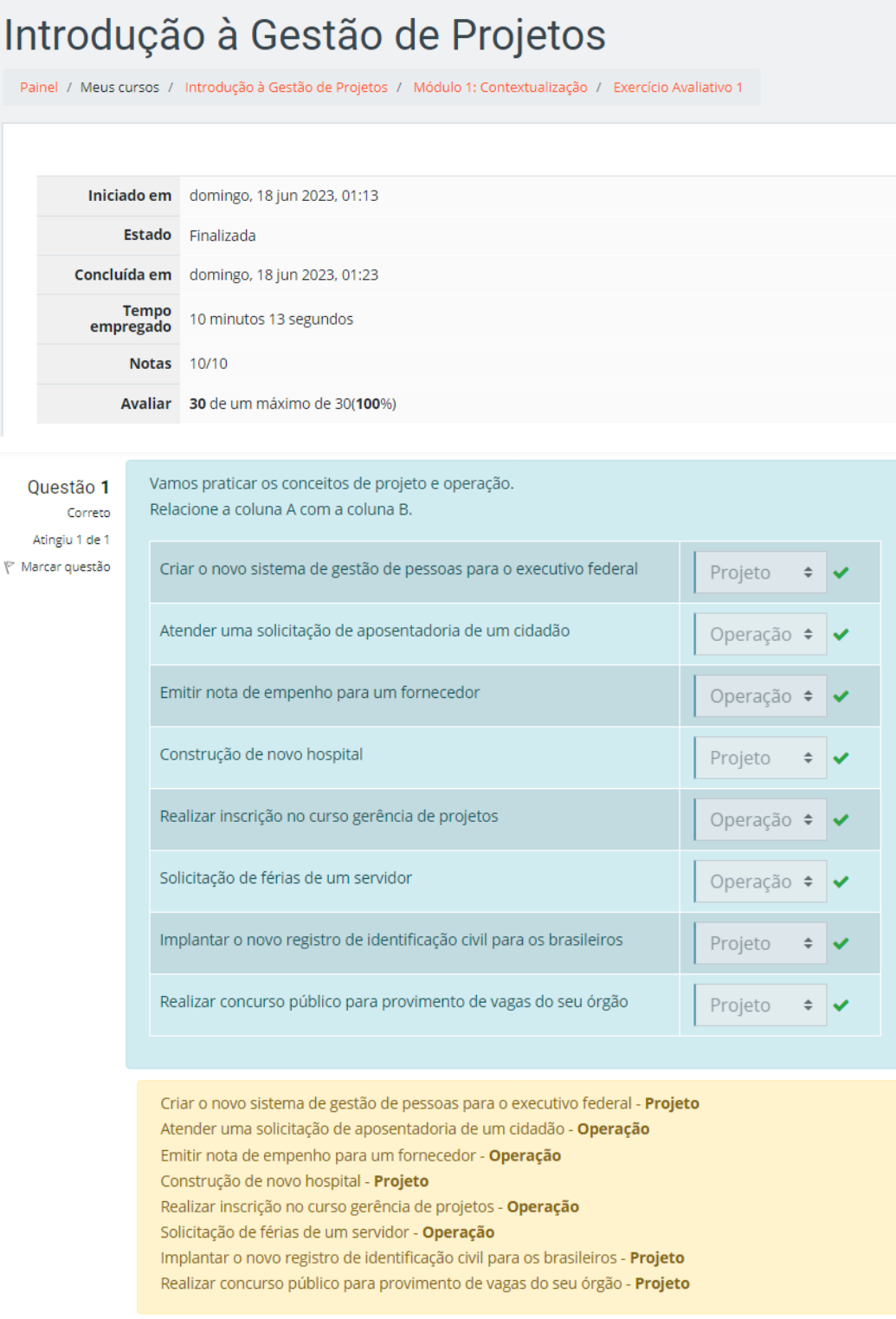Click the green checkmark on the registro de identificação row
This screenshot has height=1319, width=896.
coord(841,943)
